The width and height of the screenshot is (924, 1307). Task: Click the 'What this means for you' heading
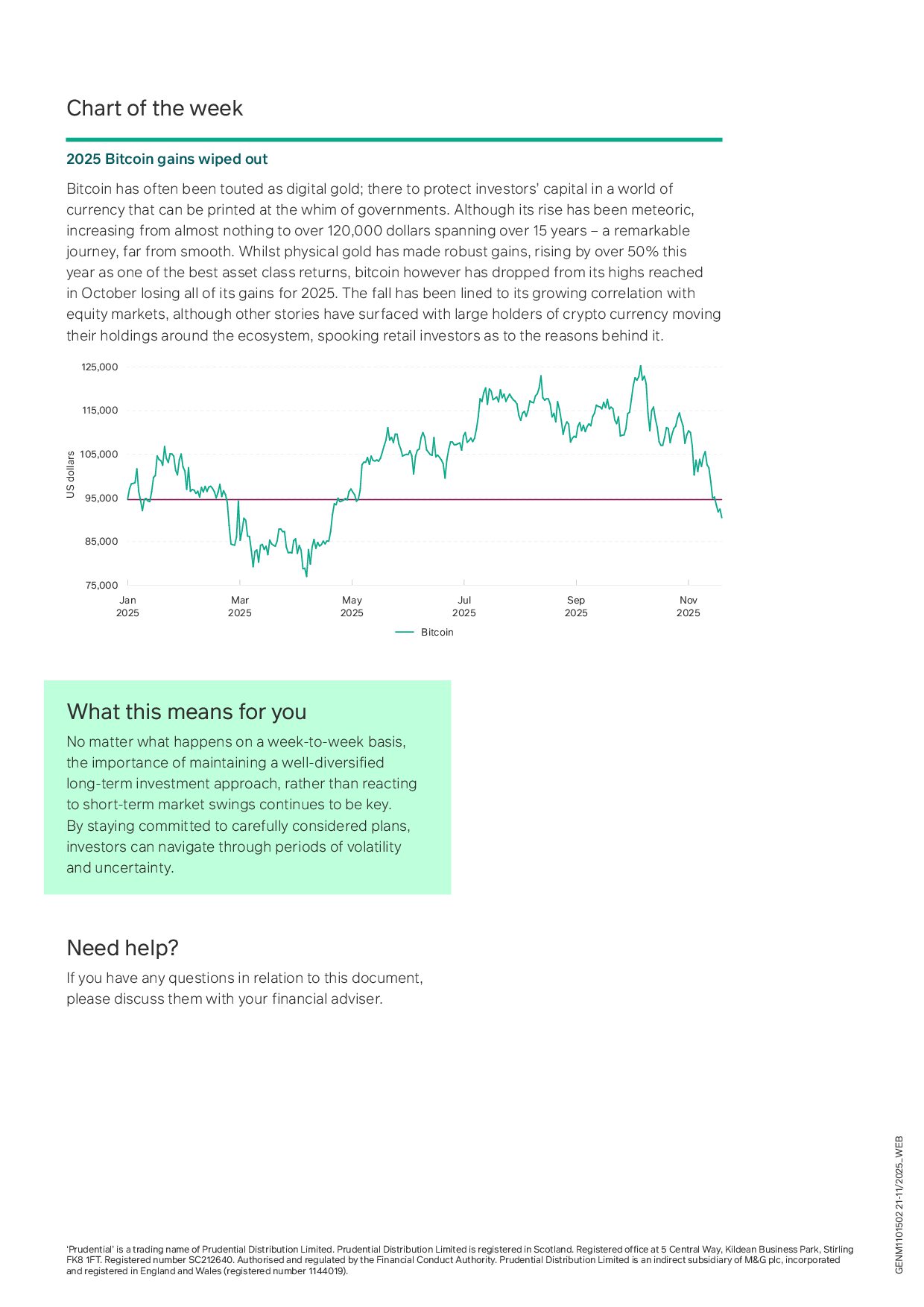[x=186, y=712]
